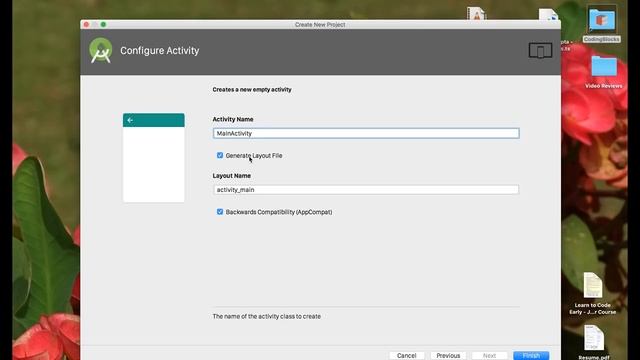Screen dimensions: 640x360
Task: Click the Activity Name label
Action: point(233,119)
